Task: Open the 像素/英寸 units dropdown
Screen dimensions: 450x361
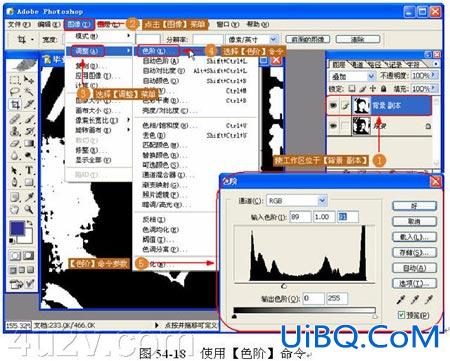Action: [x=274, y=39]
